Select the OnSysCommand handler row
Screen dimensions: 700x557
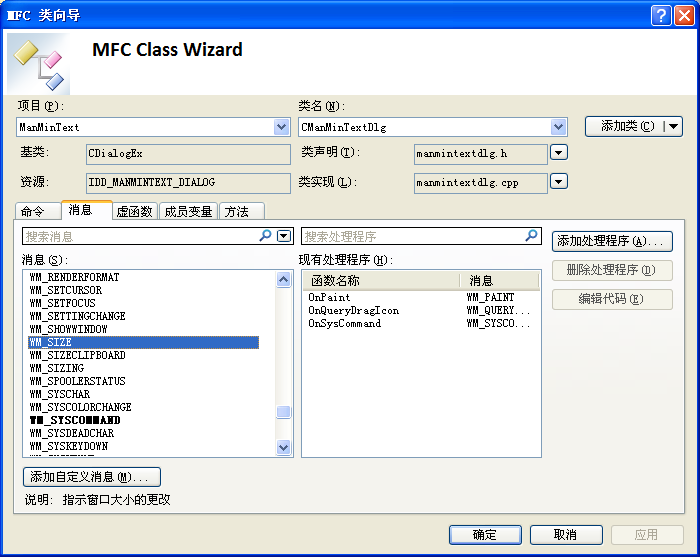(x=421, y=323)
